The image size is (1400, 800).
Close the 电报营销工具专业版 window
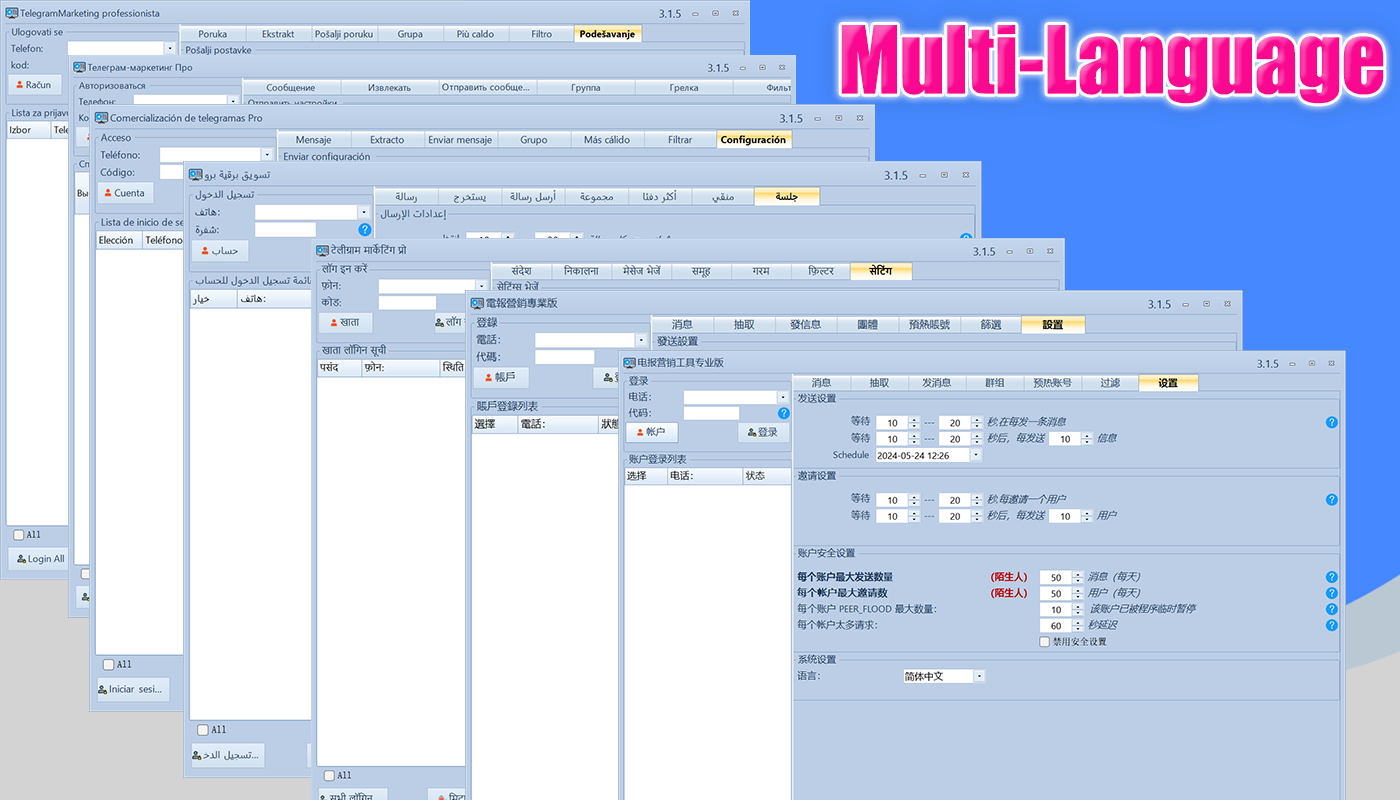[x=1332, y=363]
